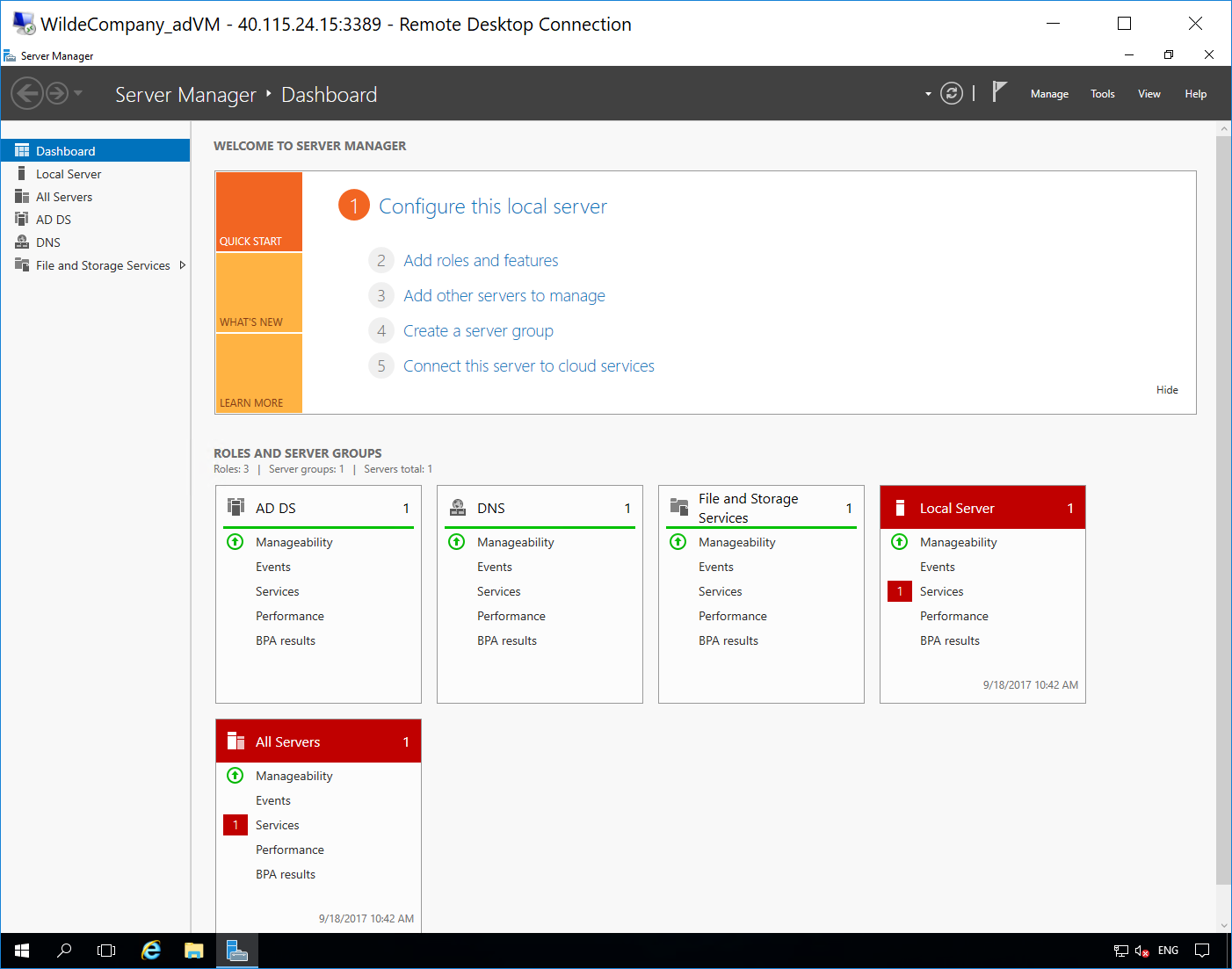Click Configure this local server link
Image resolution: width=1232 pixels, height=969 pixels.
[x=493, y=206]
